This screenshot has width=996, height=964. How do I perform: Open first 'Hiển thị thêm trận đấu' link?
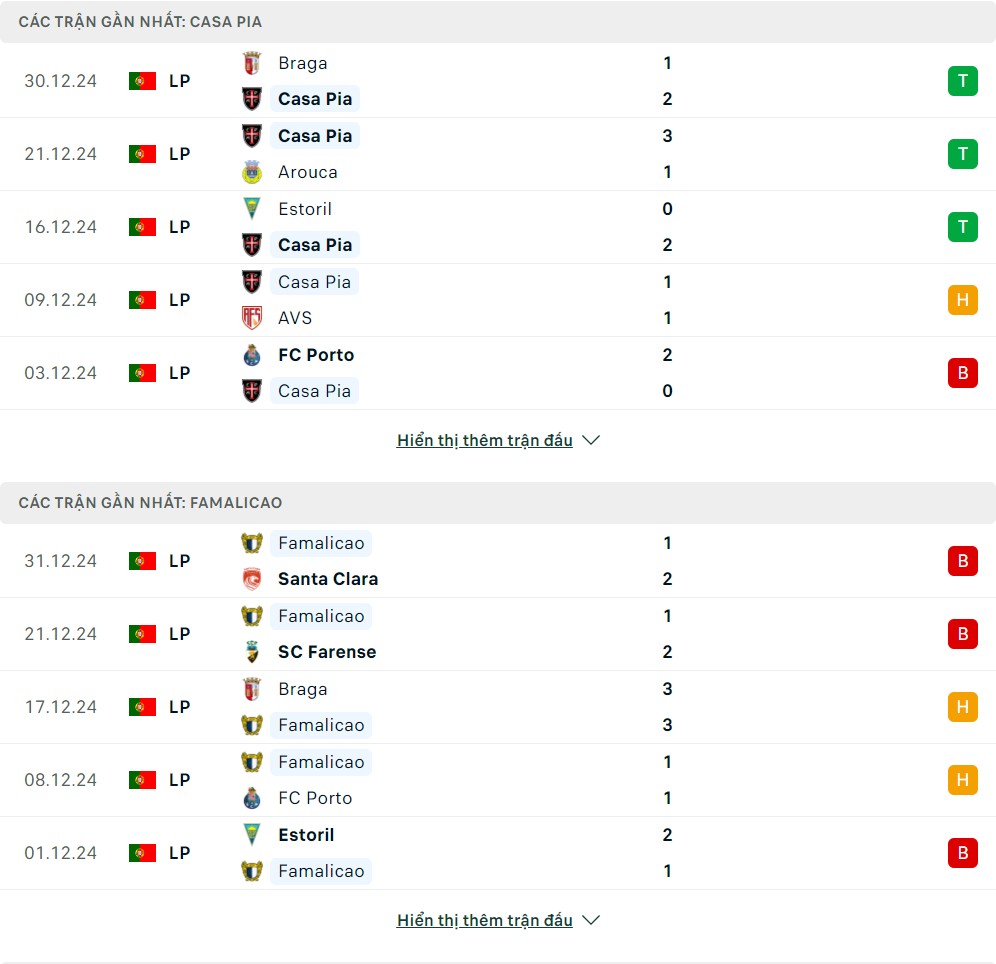(485, 440)
